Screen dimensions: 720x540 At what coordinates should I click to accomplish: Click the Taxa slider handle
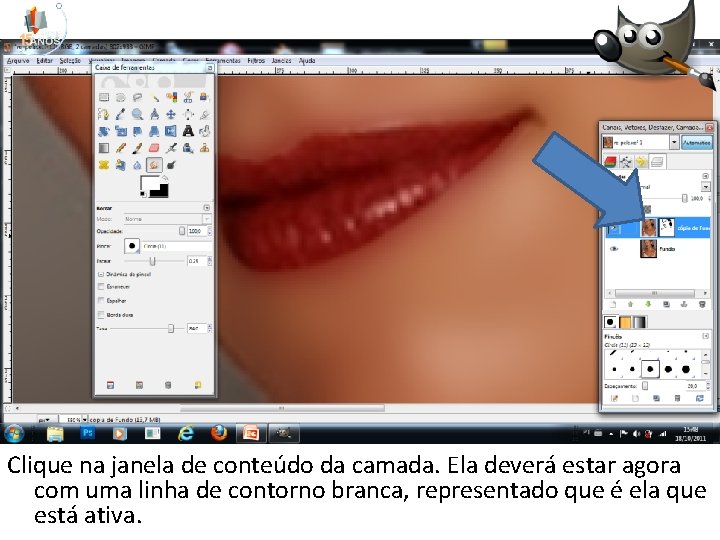pyautogui.click(x=171, y=328)
